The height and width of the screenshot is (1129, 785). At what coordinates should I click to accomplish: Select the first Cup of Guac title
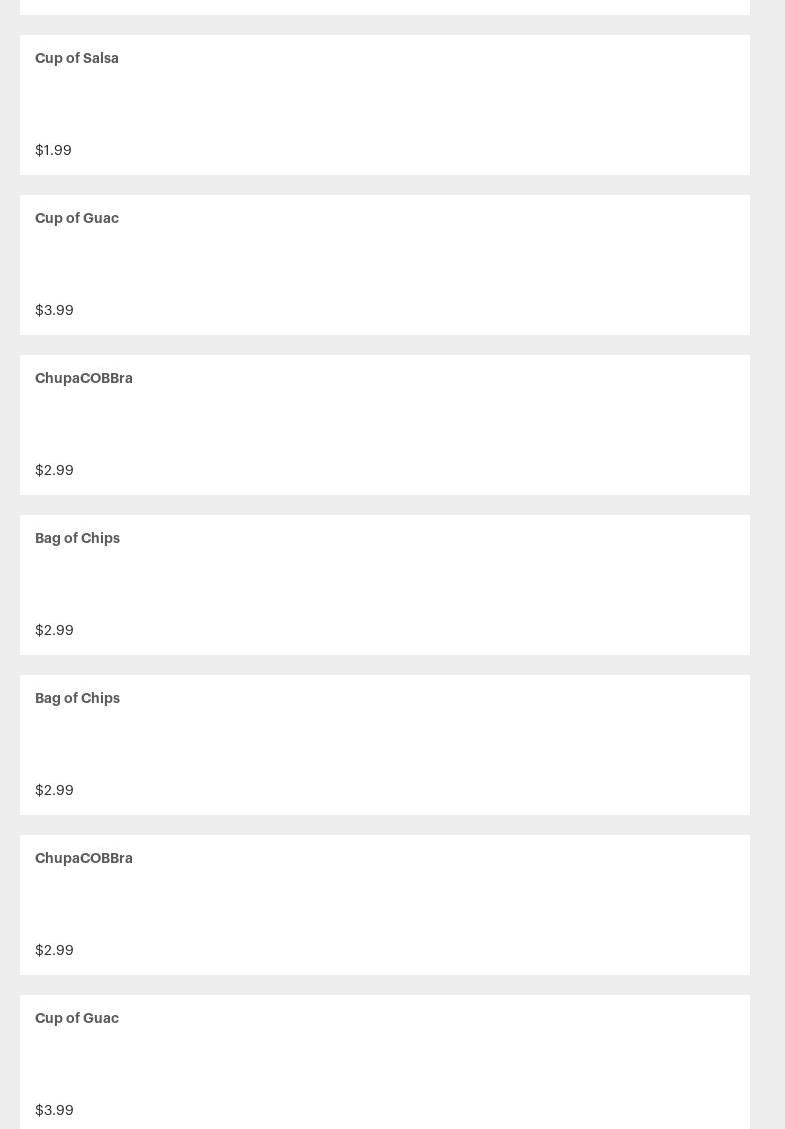pyautogui.click(x=77, y=218)
